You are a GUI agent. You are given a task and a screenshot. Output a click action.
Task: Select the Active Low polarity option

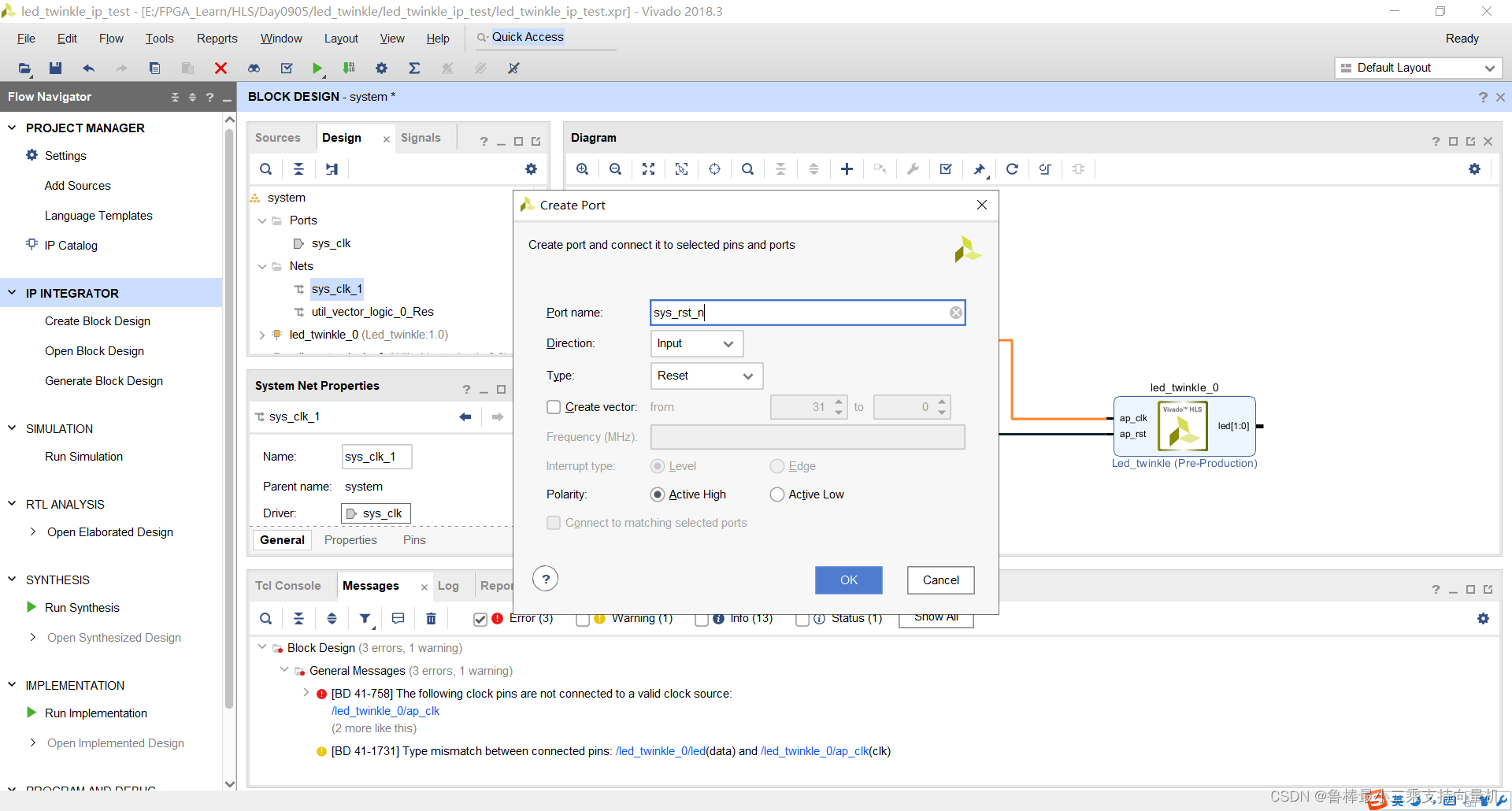click(x=777, y=494)
